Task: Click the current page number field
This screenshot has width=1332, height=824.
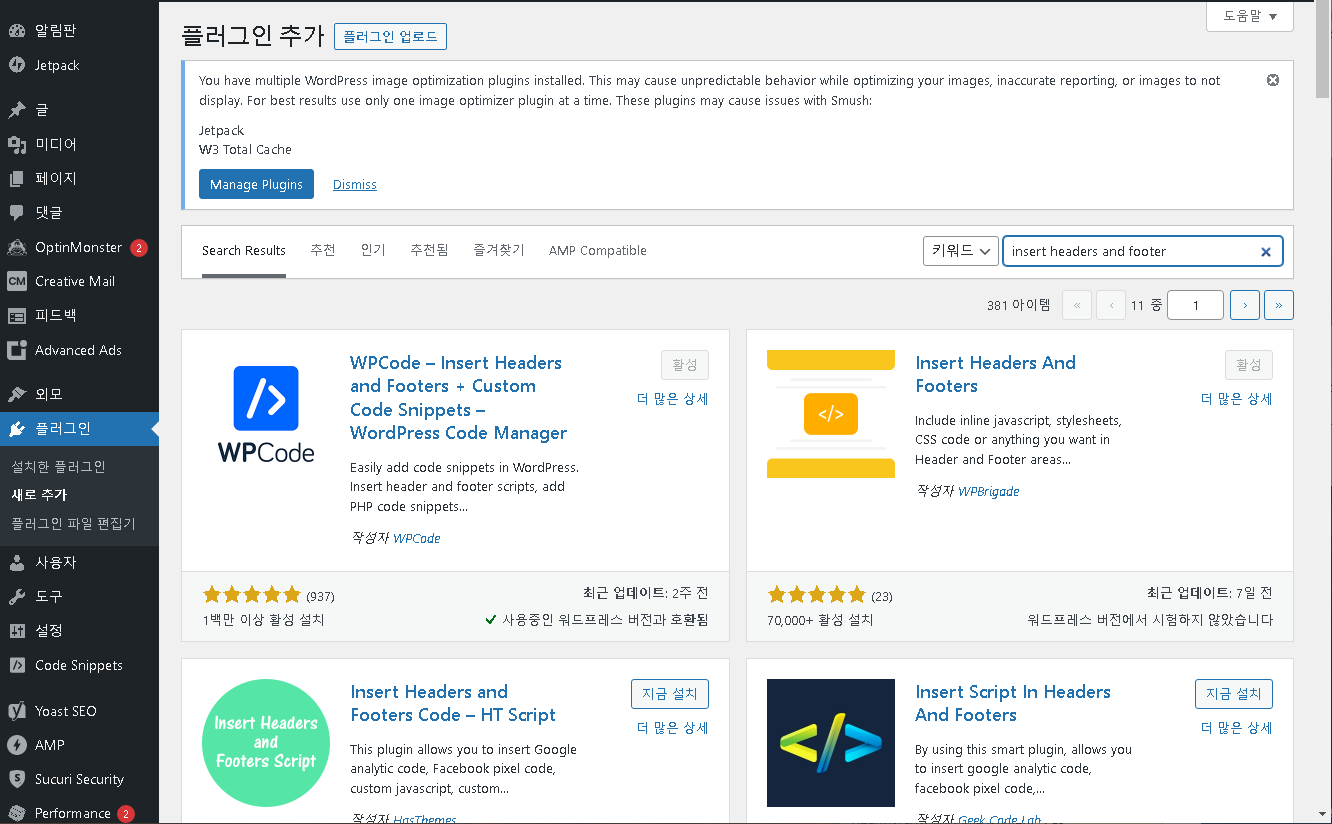Action: tap(1195, 305)
